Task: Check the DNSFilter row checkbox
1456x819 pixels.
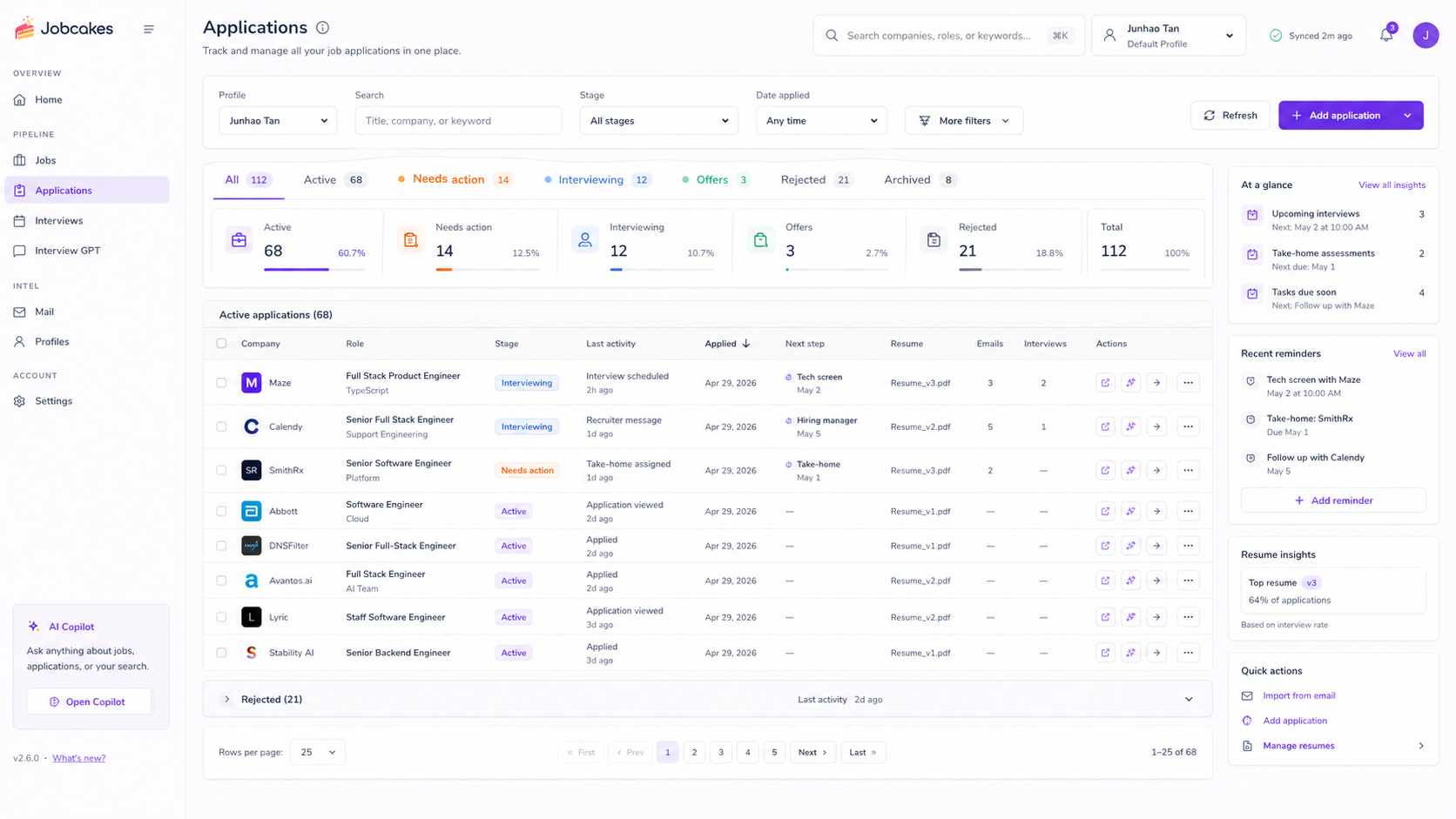Action: coord(221,546)
